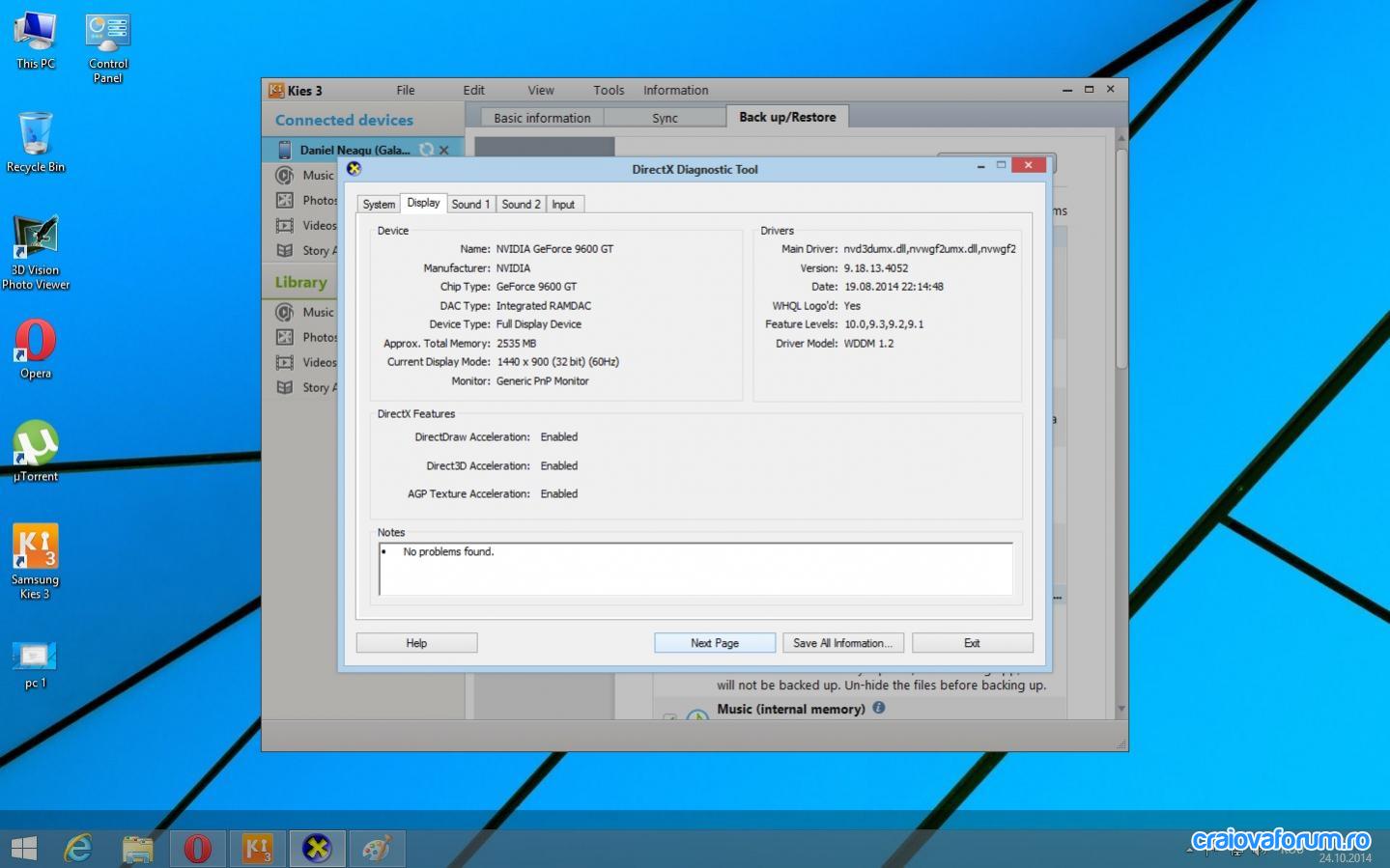Open the Kies Information menu

(676, 90)
